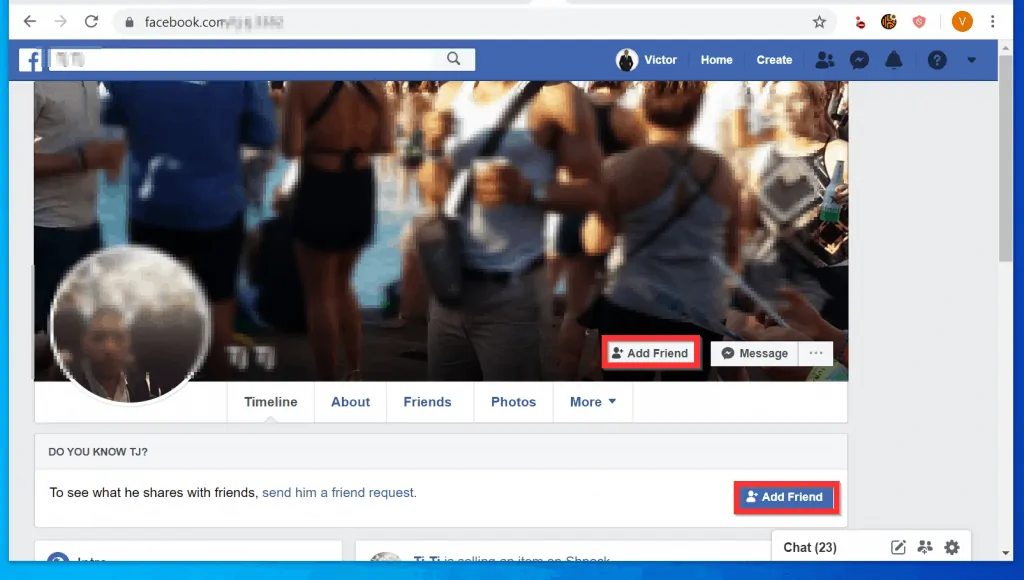Bookmark this page with the star
The image size is (1024, 580).
pyautogui.click(x=819, y=21)
